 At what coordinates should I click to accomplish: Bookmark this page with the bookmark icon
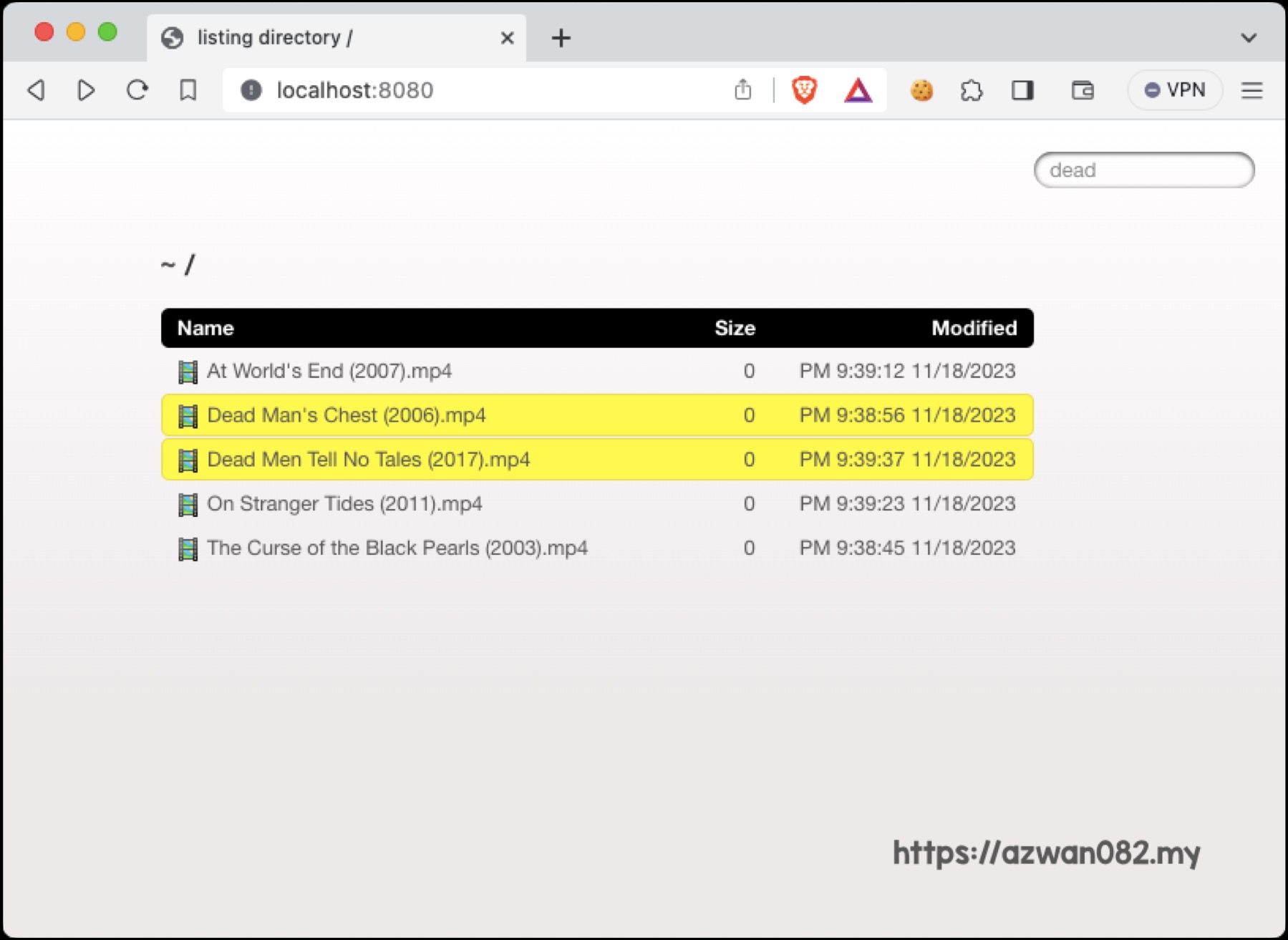[188, 90]
